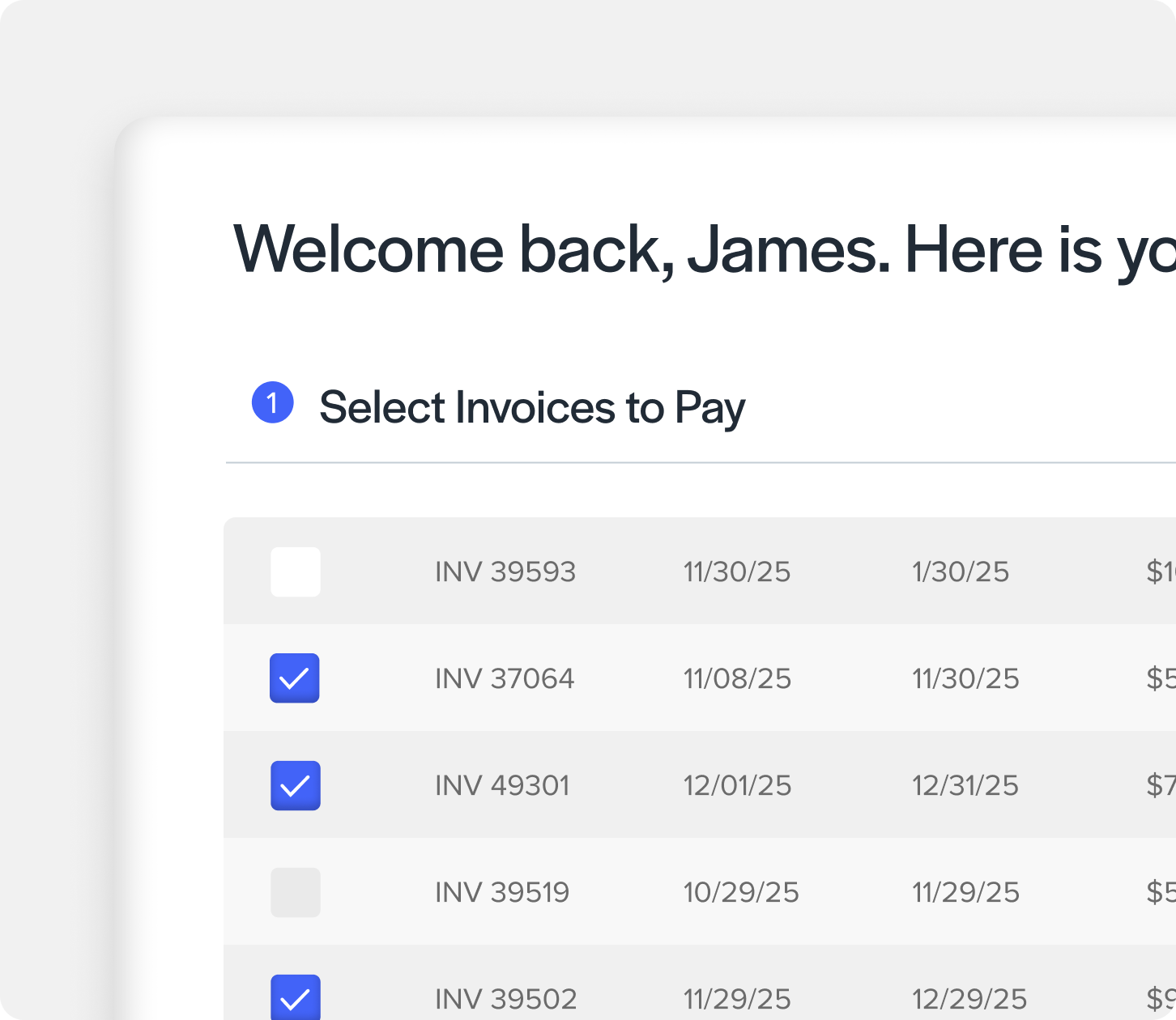1176x1020 pixels.
Task: Select the invoice number INV 39593
Action: click(505, 572)
